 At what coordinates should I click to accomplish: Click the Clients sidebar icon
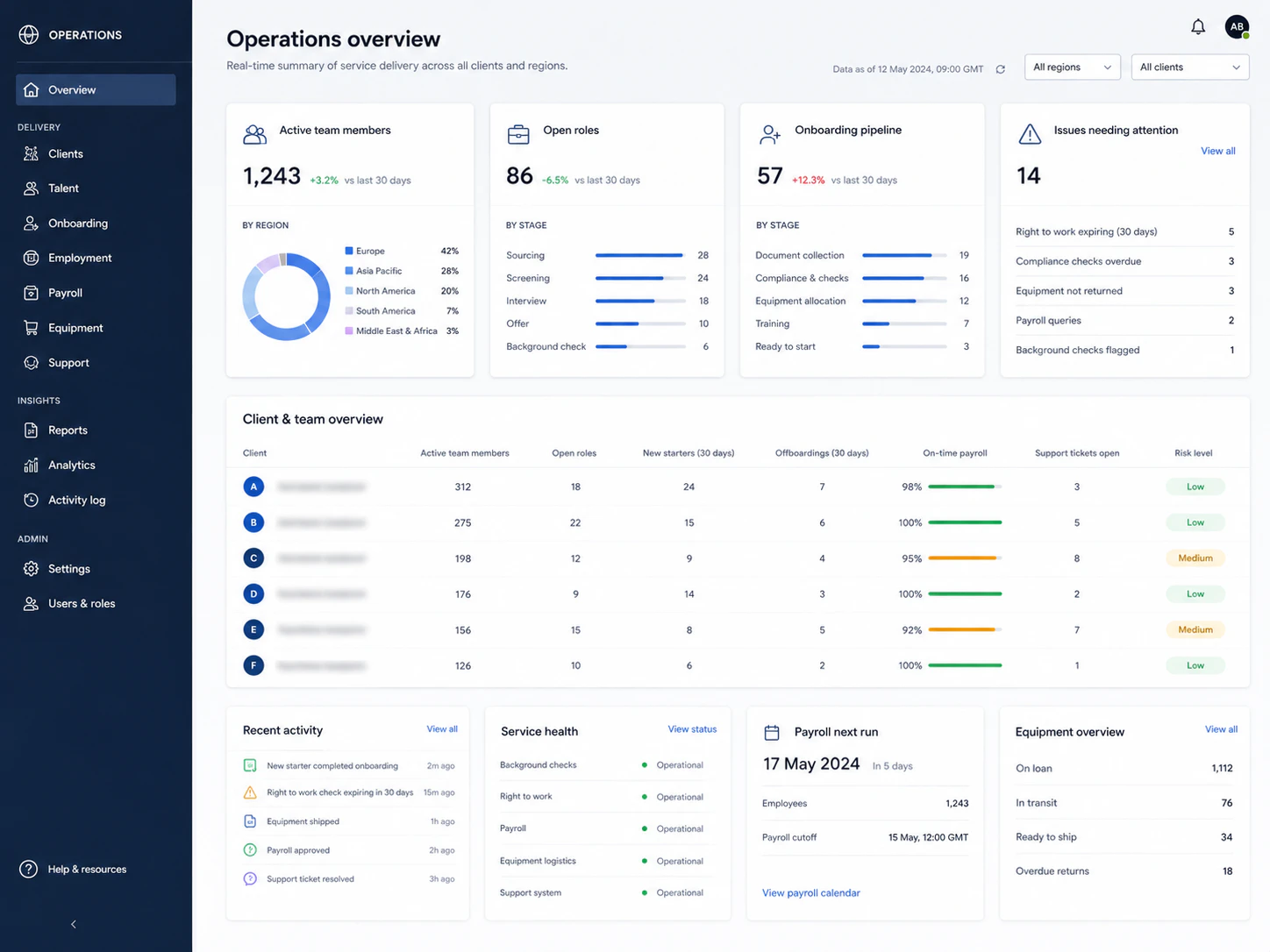tap(31, 153)
